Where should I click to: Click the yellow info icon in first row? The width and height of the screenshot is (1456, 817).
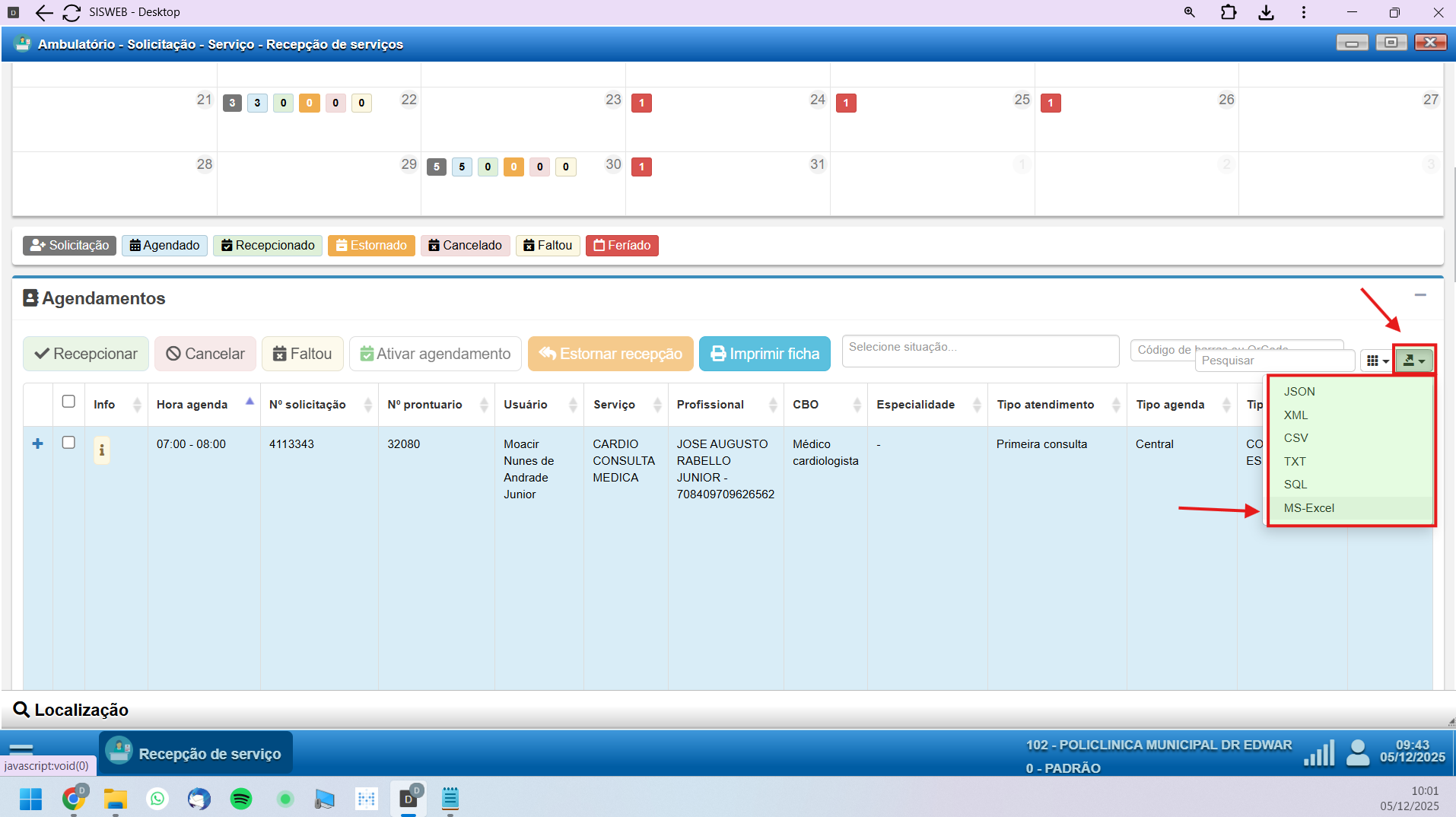[x=101, y=450]
